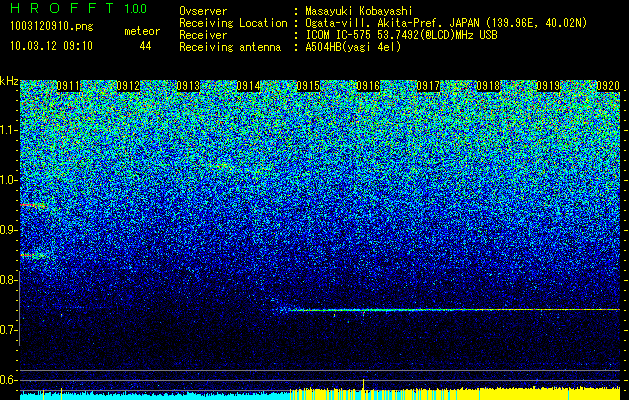Click the 0915 time marker
629x400 pixels.
pos(308,86)
